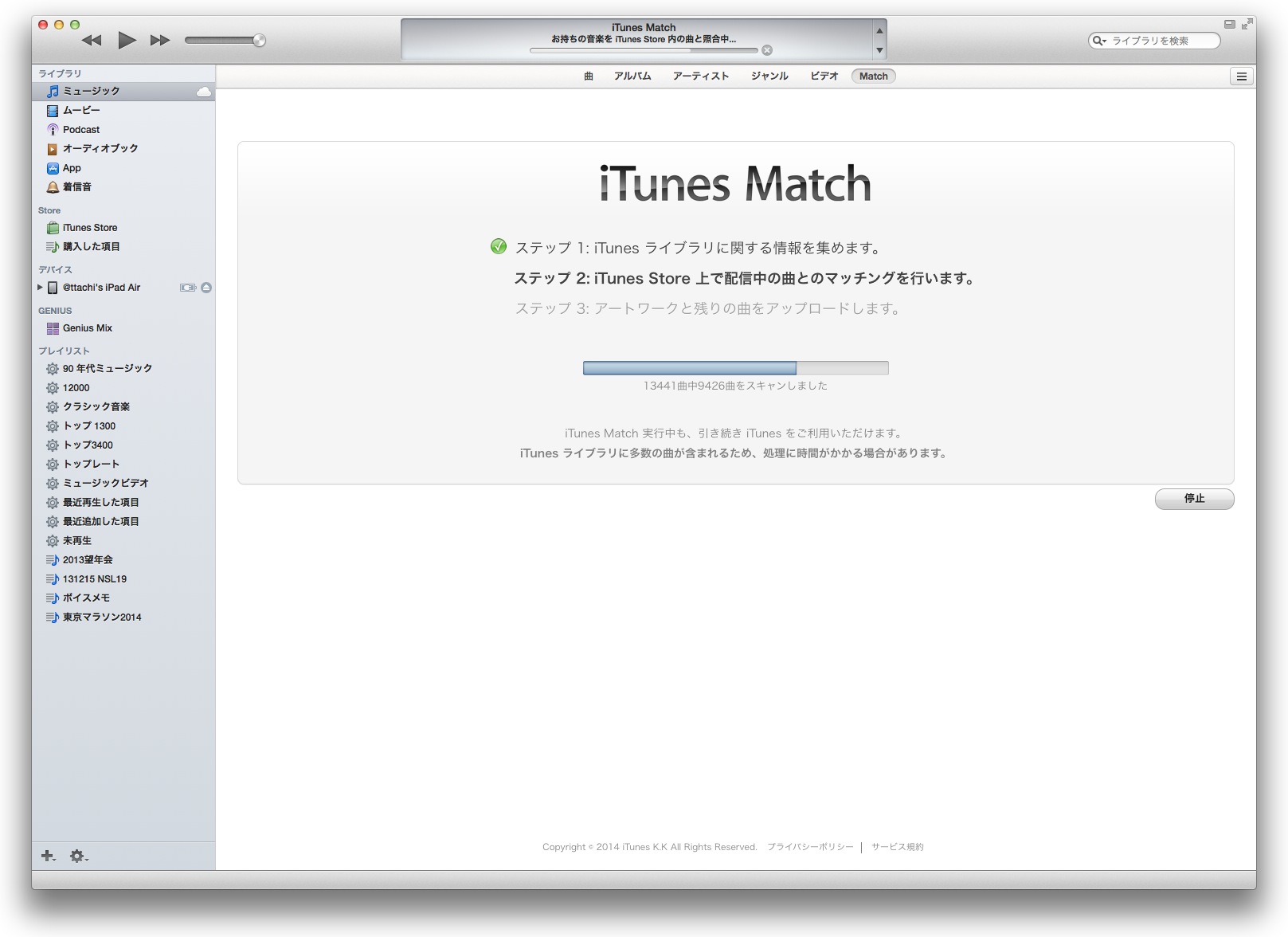Open Podcast library icon
Image resolution: width=1288 pixels, height=937 pixels.
tap(53, 130)
